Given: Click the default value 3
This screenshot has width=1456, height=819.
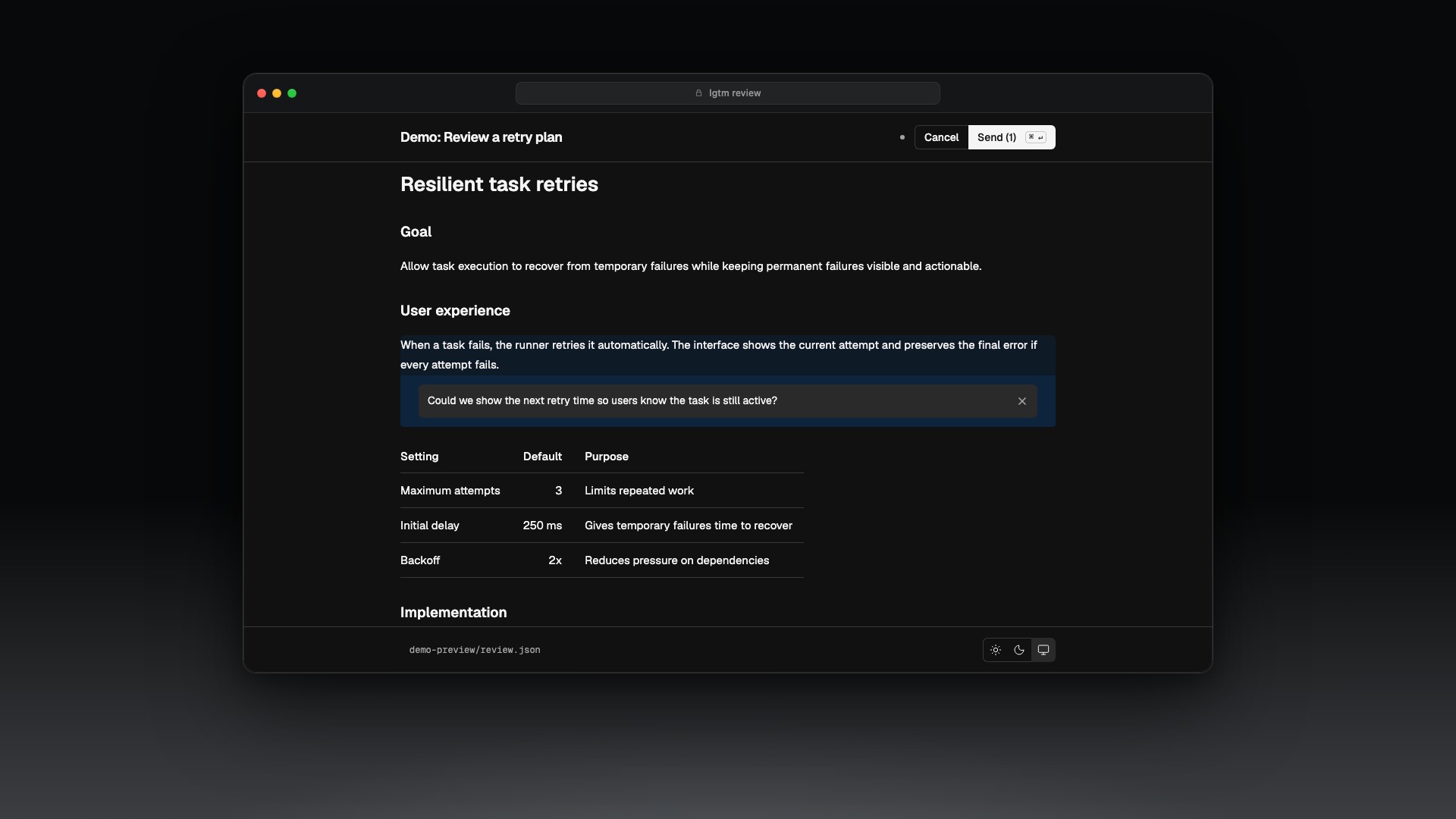Looking at the screenshot, I should (x=558, y=491).
